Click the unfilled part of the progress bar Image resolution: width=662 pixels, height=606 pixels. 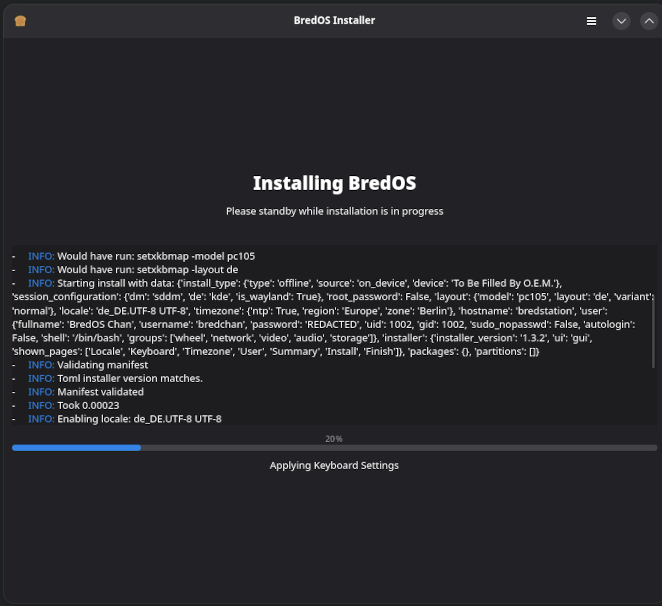[400, 448]
